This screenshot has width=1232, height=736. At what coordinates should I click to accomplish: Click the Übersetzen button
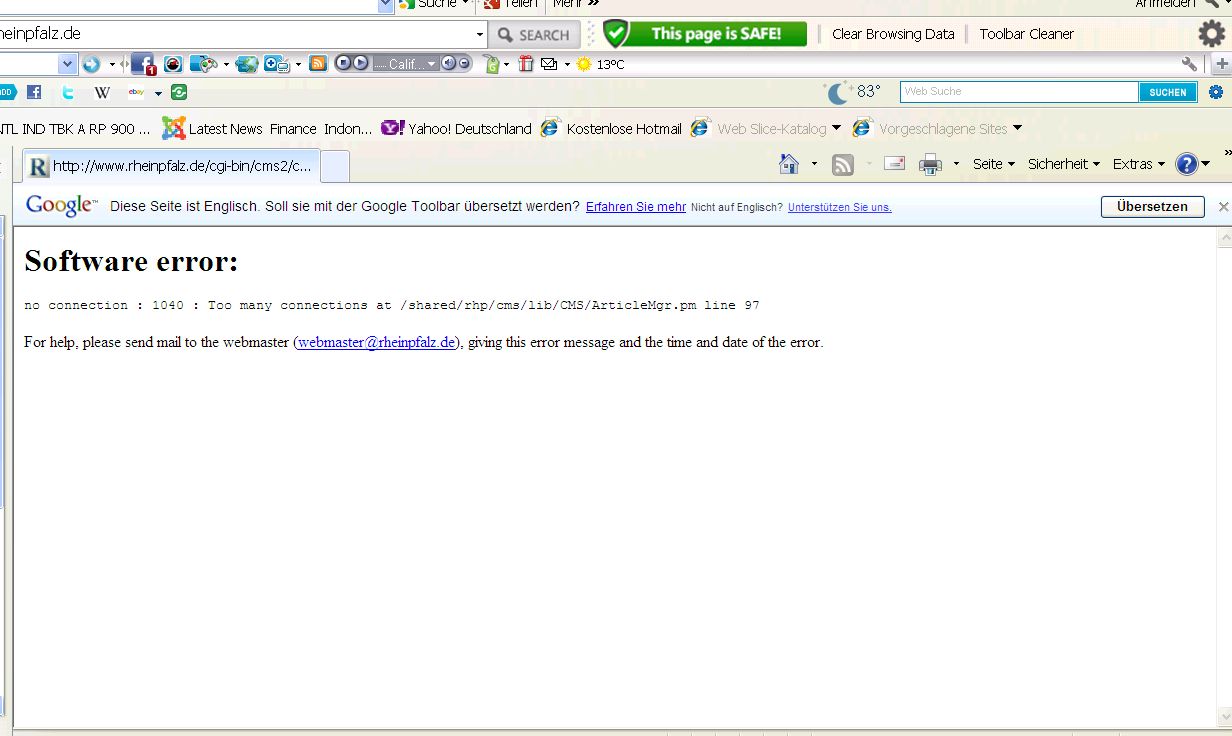pos(1152,207)
